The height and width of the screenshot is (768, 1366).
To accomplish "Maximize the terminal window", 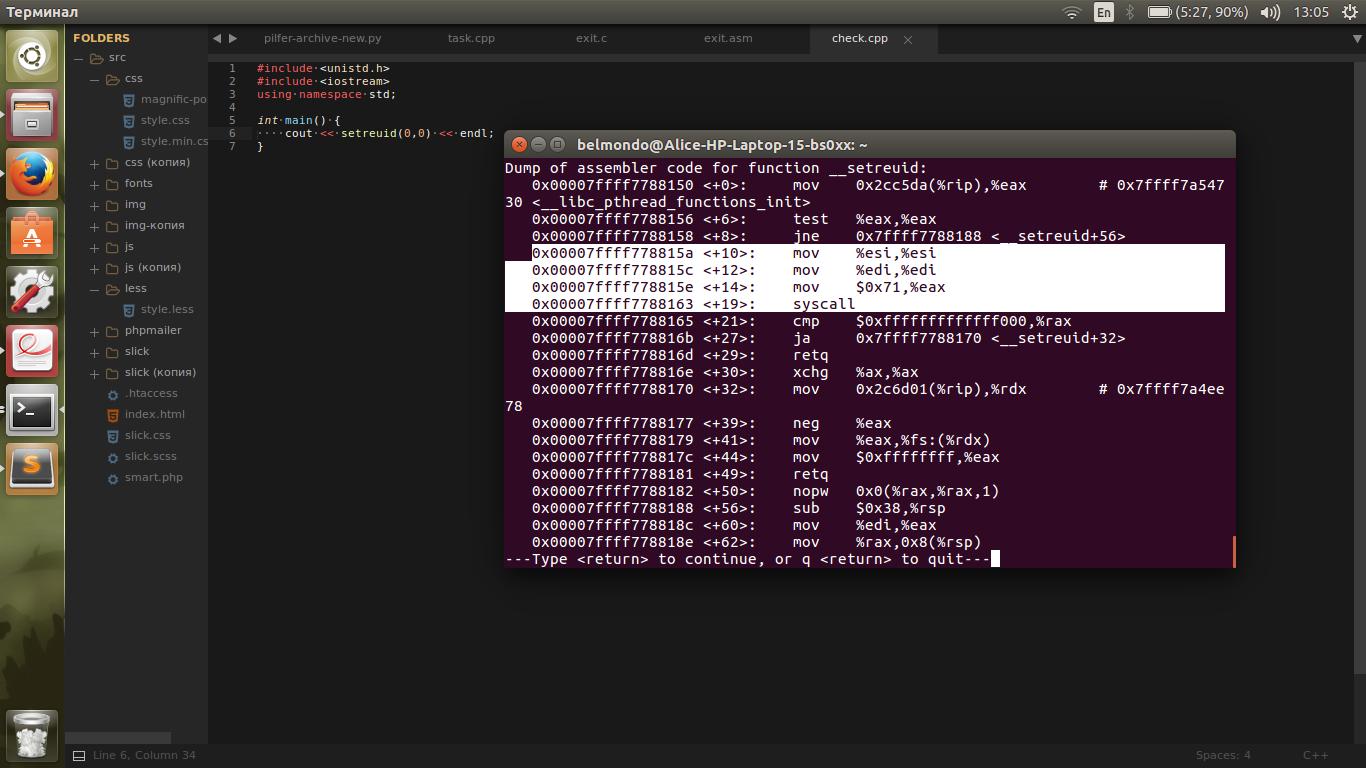I will (x=557, y=144).
